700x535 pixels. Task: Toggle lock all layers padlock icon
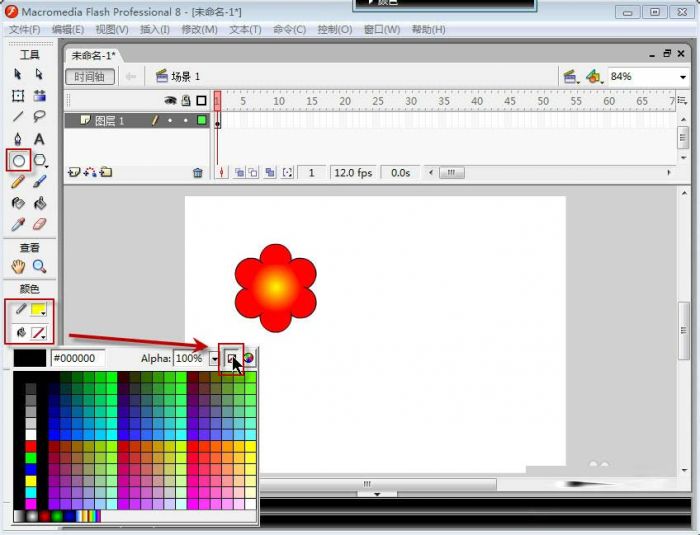[186, 101]
